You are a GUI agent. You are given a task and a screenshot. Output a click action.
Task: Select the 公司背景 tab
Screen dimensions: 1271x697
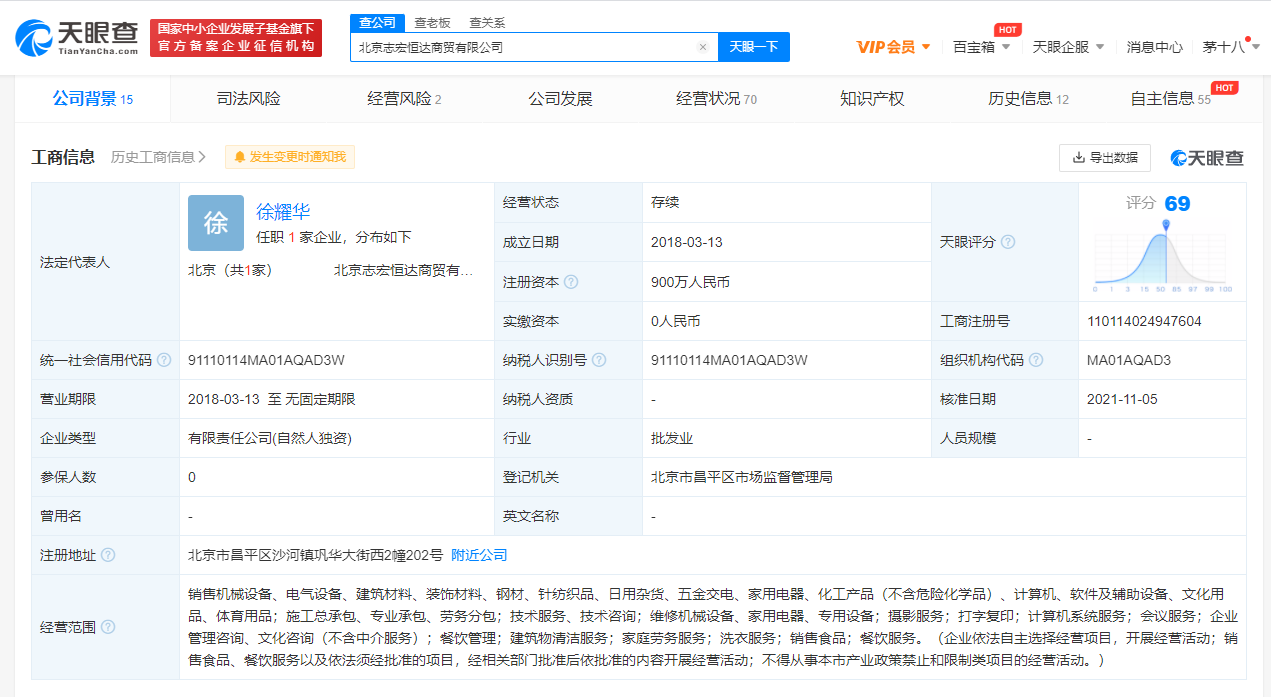[x=92, y=99]
